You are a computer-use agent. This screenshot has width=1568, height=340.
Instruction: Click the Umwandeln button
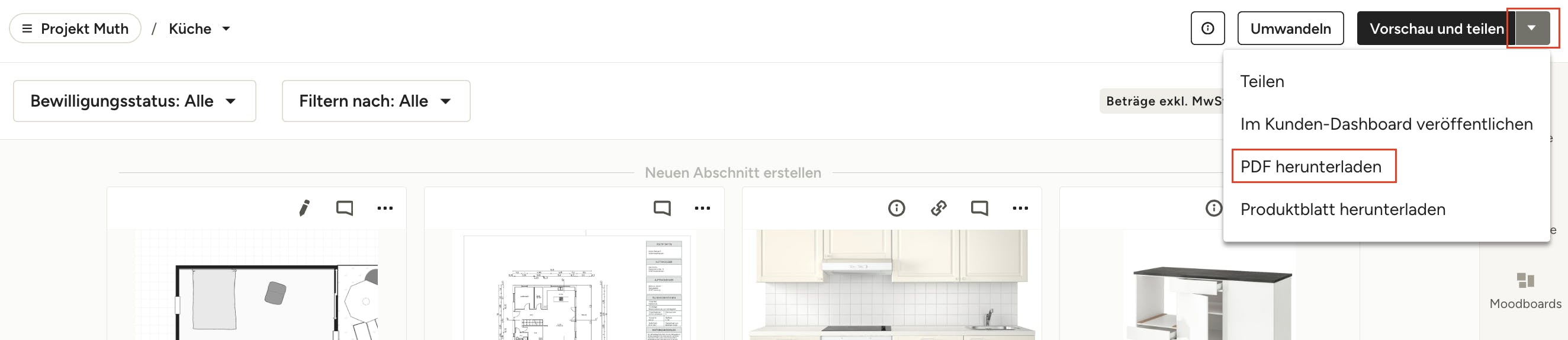1290,28
